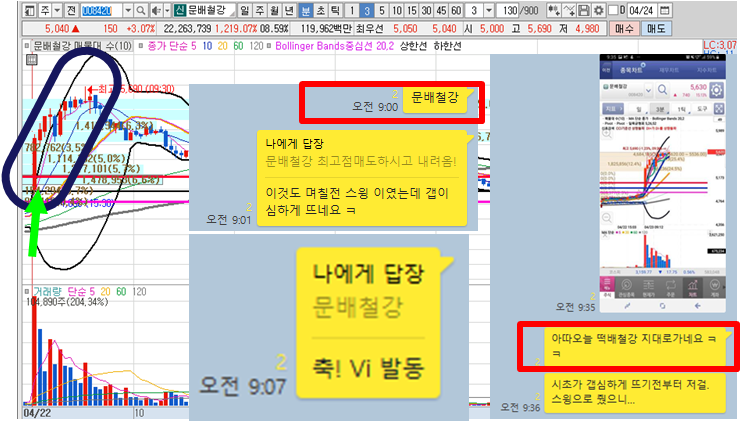Click the grid icon at chart top-left
The height and width of the screenshot is (422, 741).
coord(32,60)
